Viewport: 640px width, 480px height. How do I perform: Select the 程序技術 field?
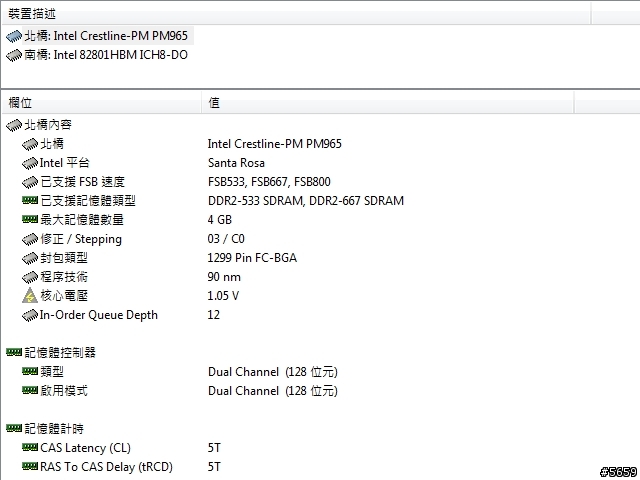click(x=64, y=277)
